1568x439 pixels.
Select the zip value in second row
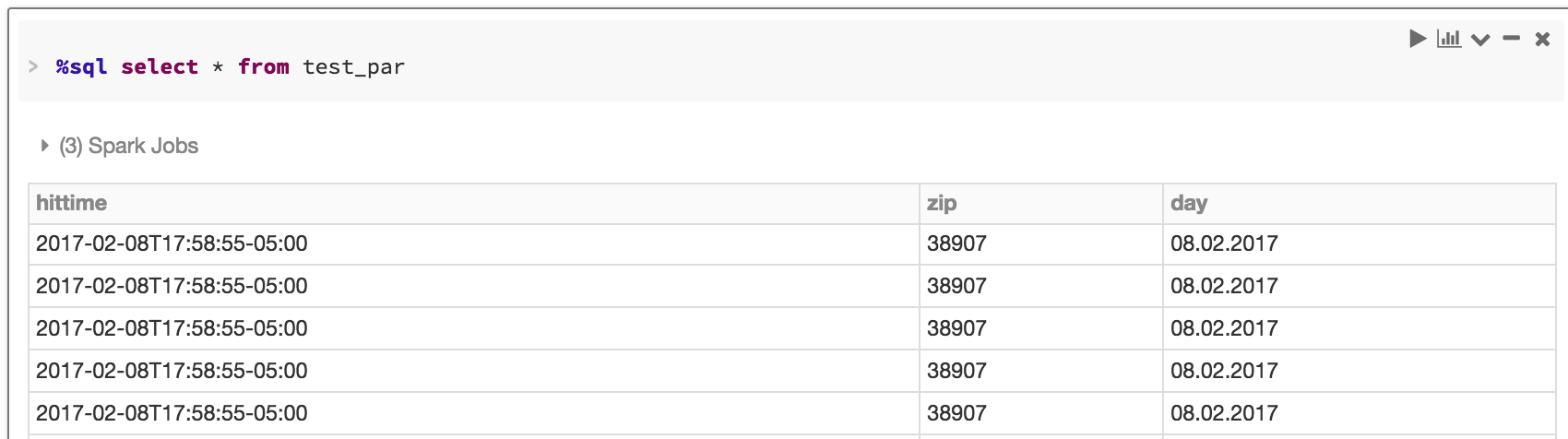pyautogui.click(x=956, y=286)
